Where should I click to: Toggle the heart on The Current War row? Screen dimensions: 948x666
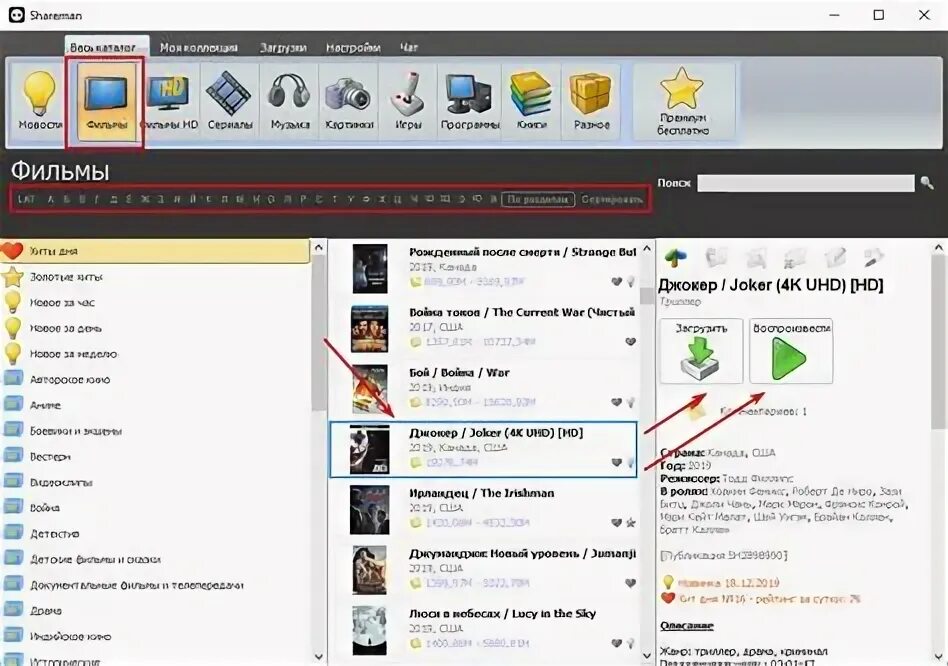[x=630, y=341]
